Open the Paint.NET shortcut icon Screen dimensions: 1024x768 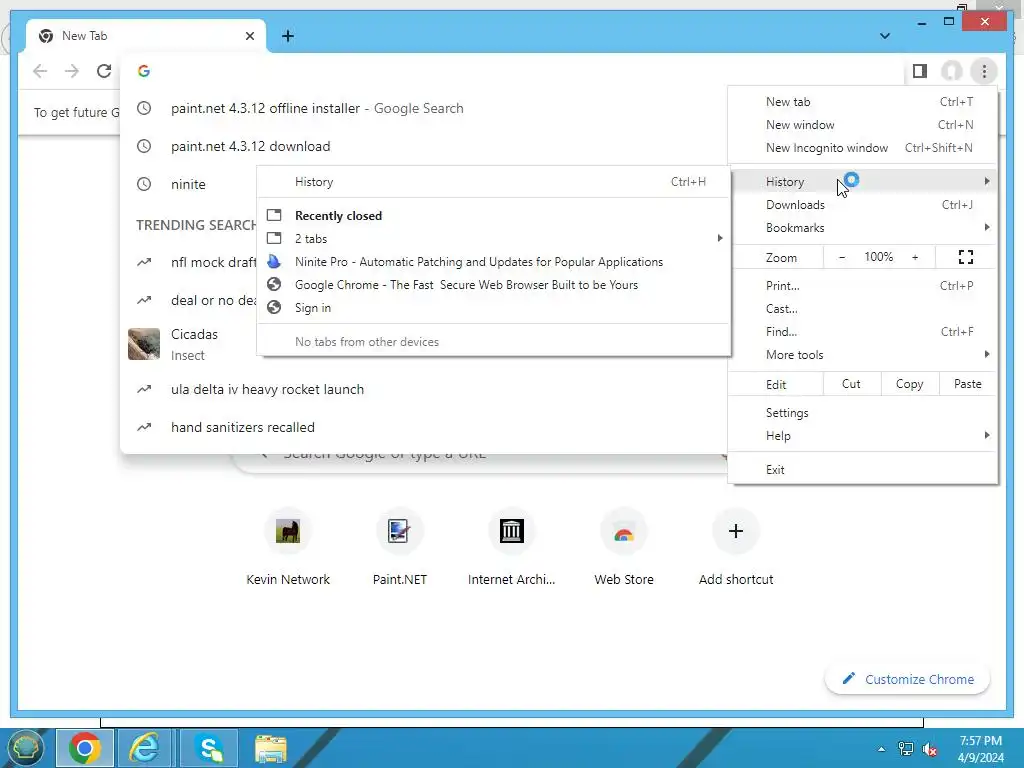click(400, 531)
